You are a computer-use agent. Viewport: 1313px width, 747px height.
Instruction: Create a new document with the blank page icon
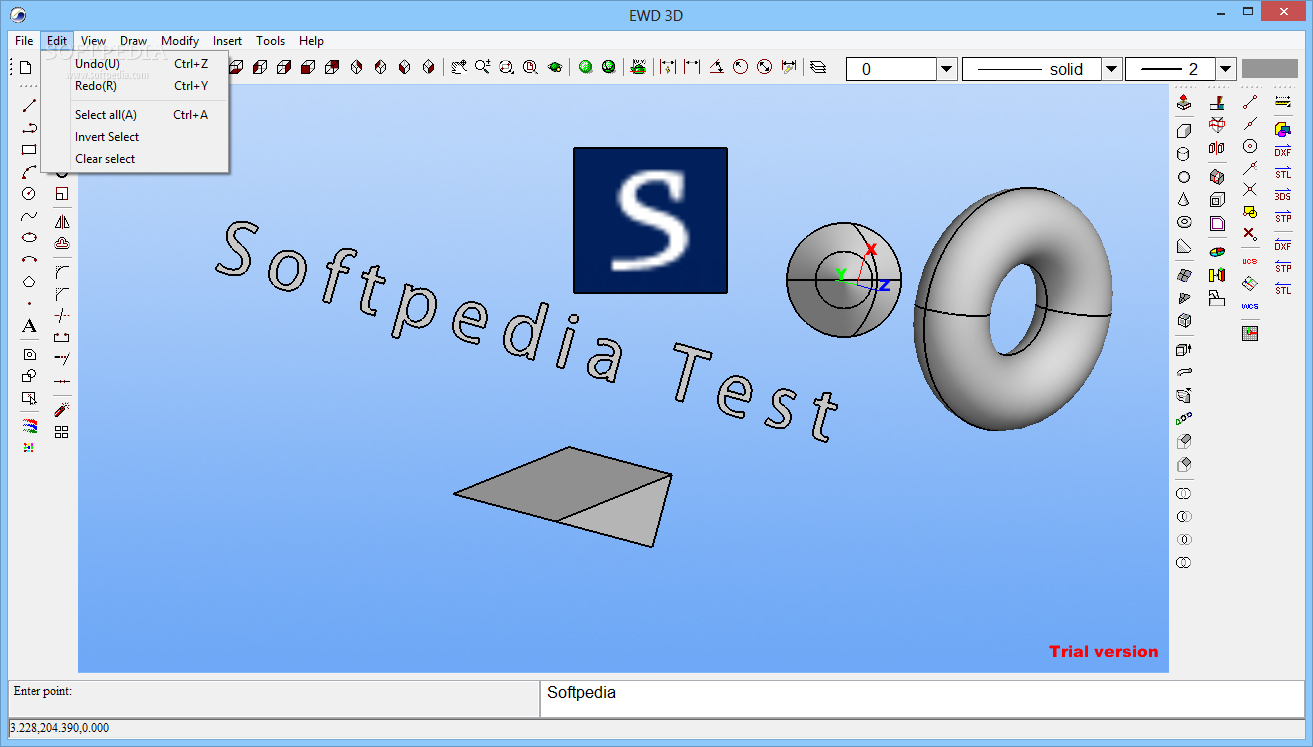coord(26,68)
